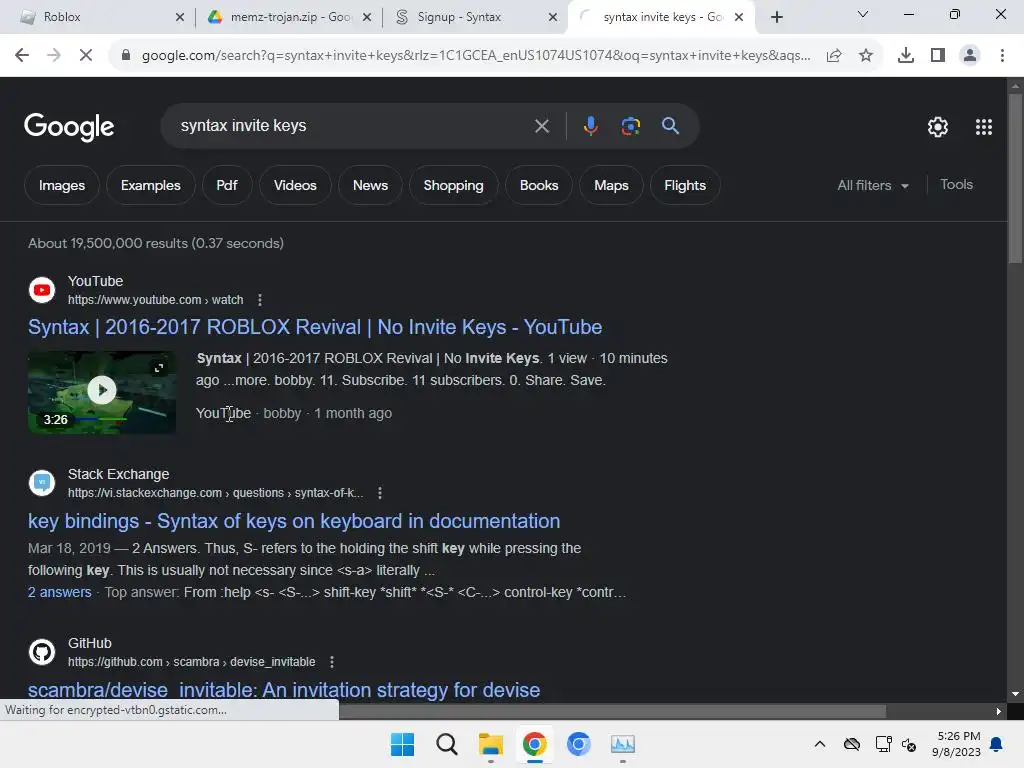Screen dimensions: 1024x768
Task: Open File Explorer from taskbar
Action: click(x=490, y=744)
